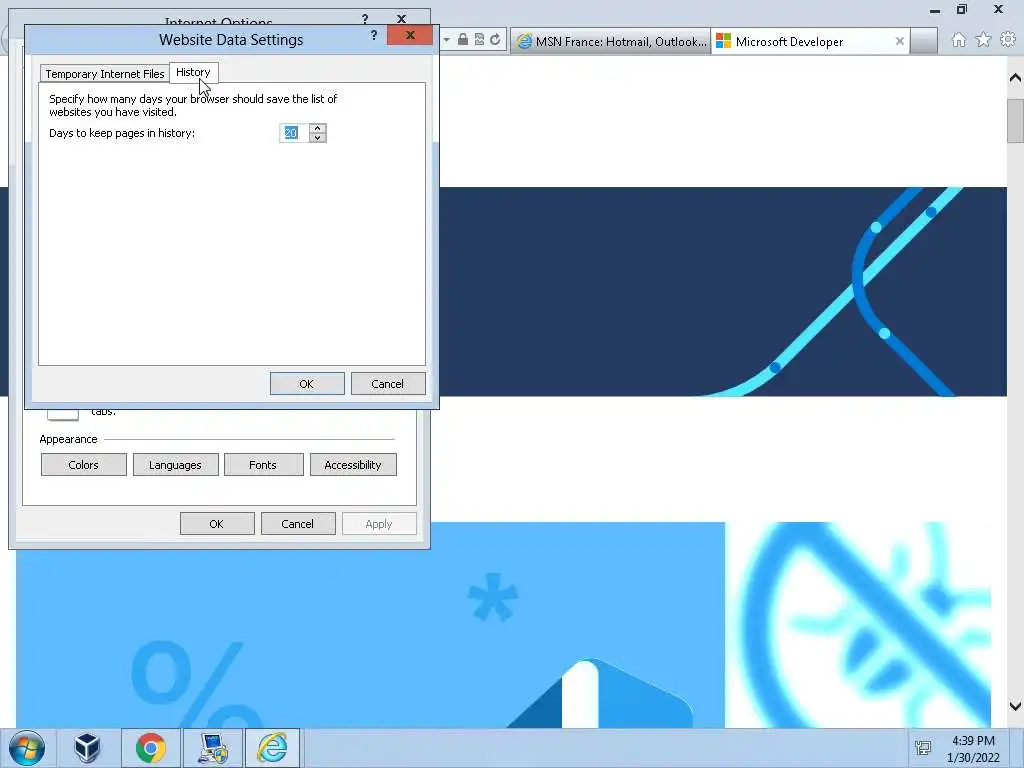
Task: Click the days in history number field
Action: coord(293,133)
